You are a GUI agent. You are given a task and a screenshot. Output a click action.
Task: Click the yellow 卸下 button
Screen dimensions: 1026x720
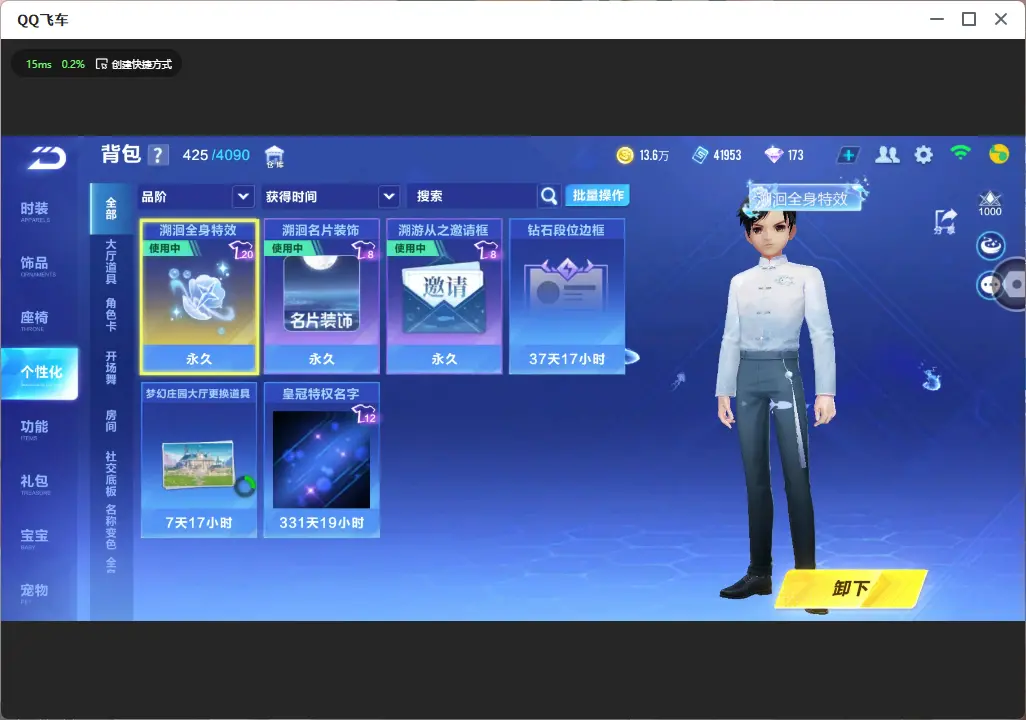[x=851, y=588]
